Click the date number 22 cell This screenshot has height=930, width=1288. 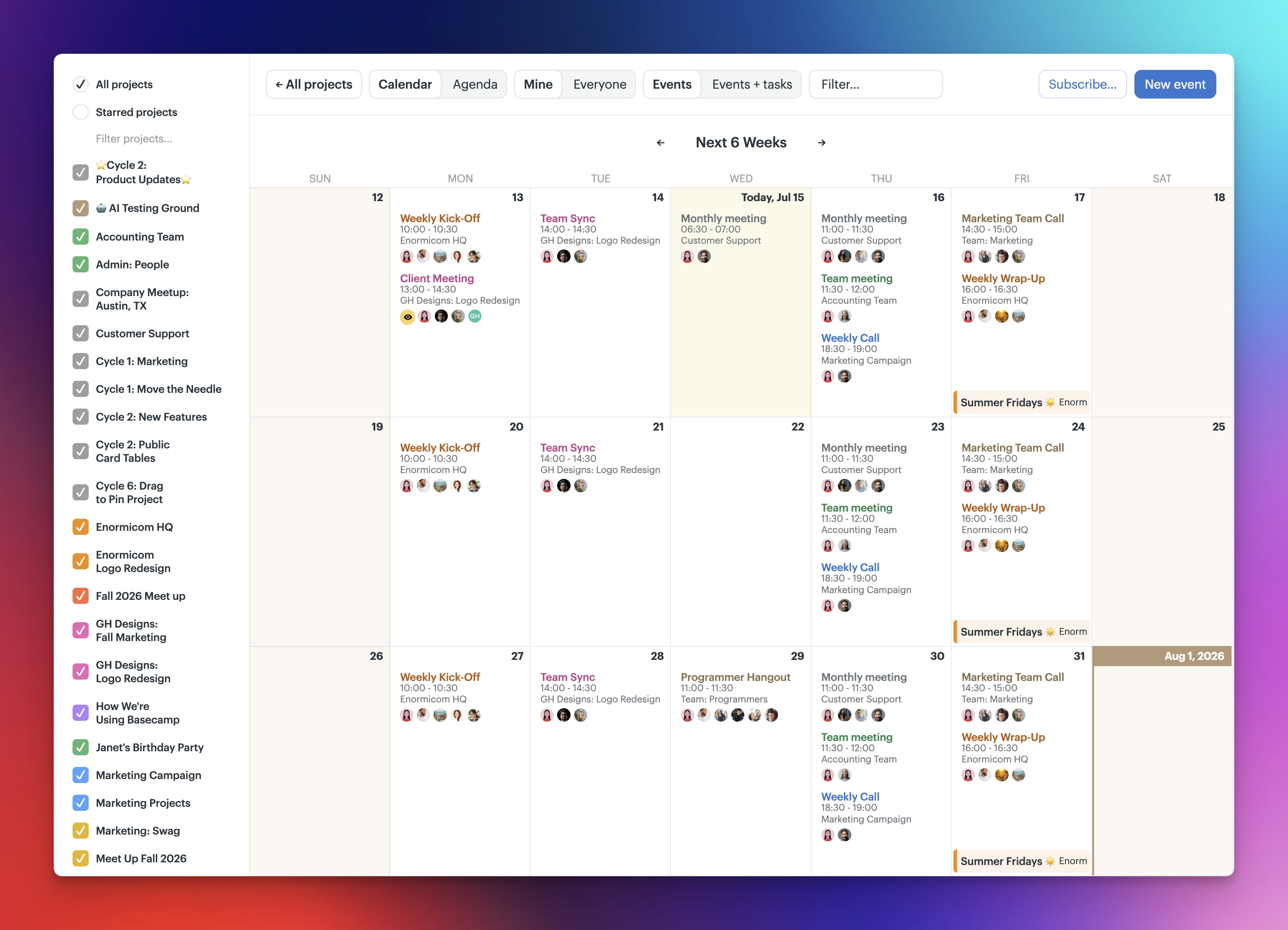tap(797, 426)
